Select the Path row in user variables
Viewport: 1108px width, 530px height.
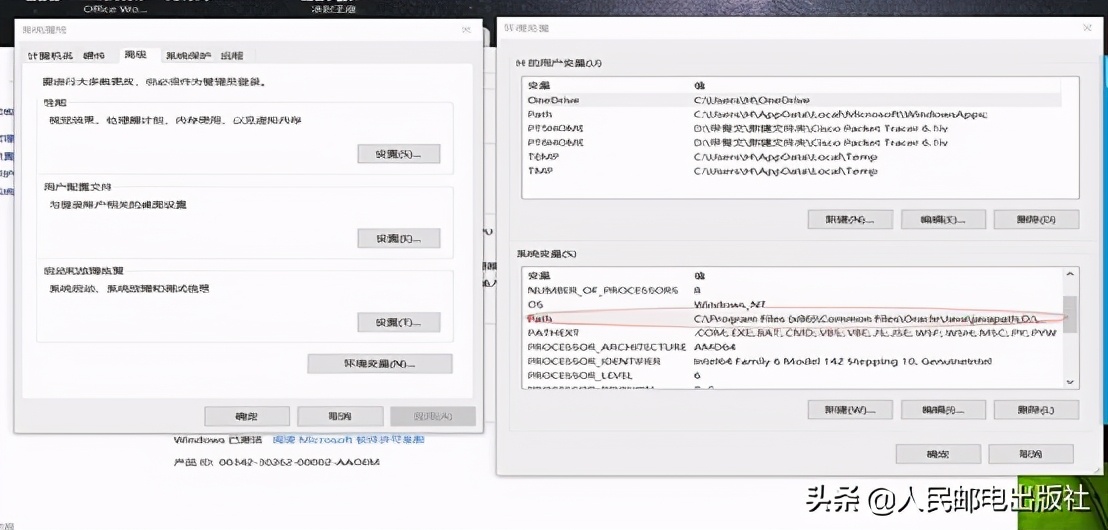click(x=791, y=114)
